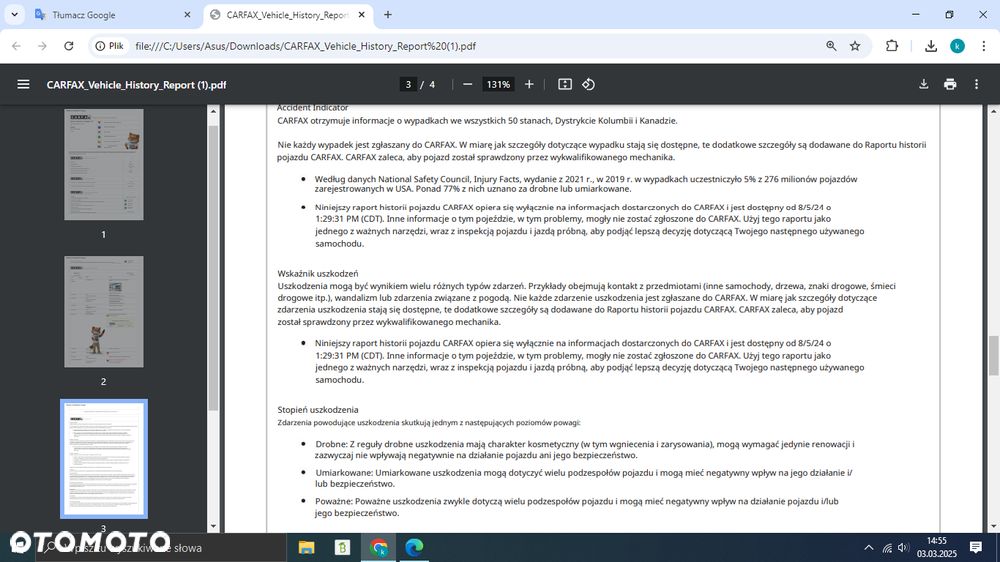Switch to the Tłumacz Google tab
The width and height of the screenshot is (1000, 562).
click(x=112, y=15)
